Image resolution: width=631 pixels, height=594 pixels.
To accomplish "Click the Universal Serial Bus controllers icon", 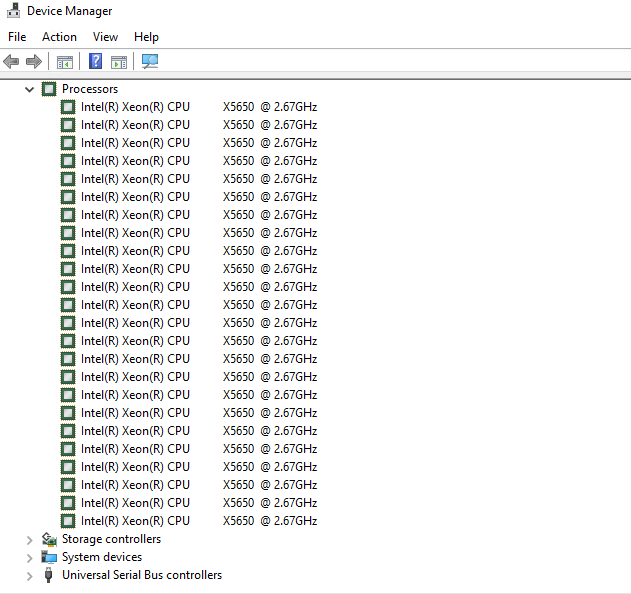I will (48, 575).
